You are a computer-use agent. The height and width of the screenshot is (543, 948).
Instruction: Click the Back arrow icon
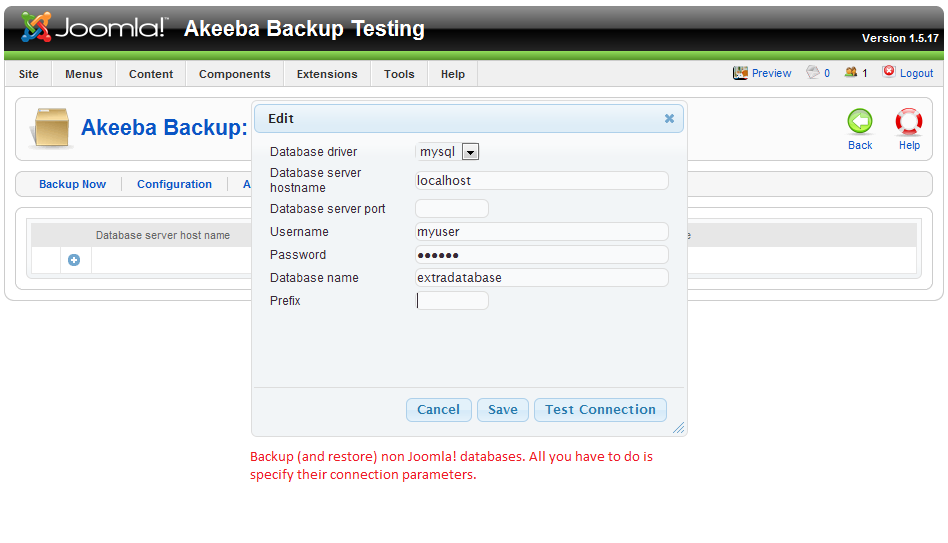[x=860, y=122]
